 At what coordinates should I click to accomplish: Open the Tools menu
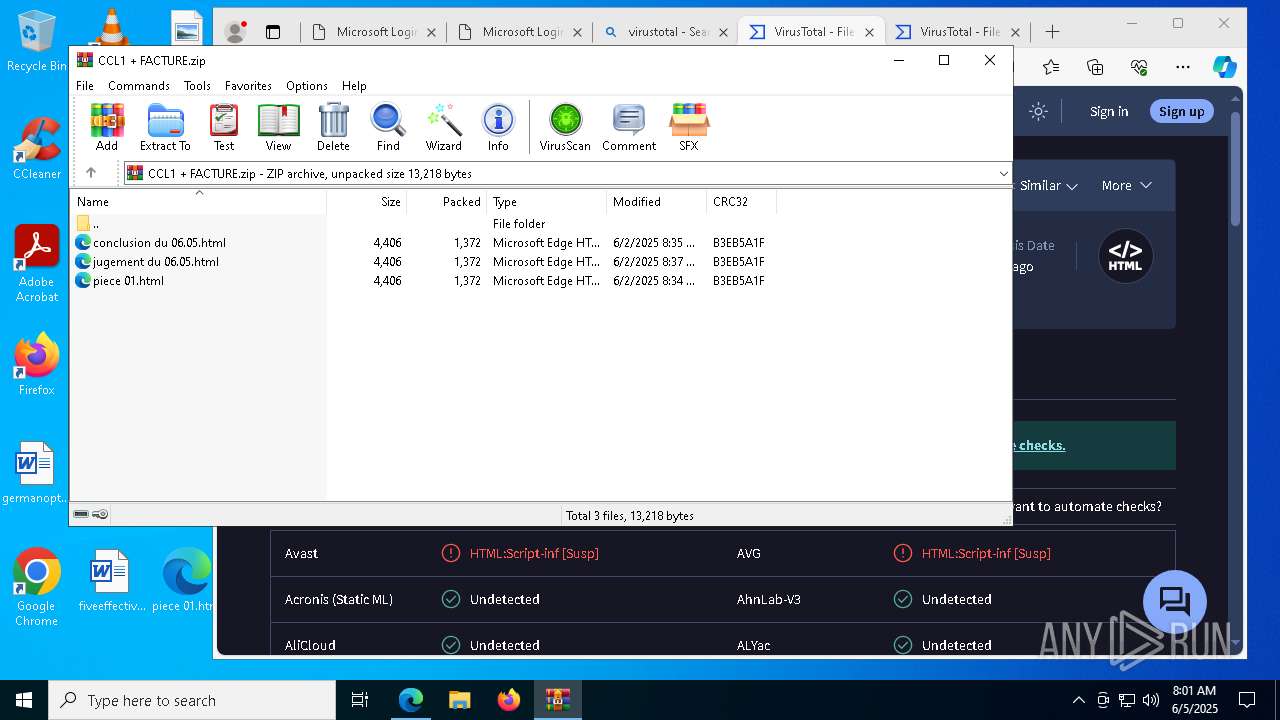pyautogui.click(x=197, y=86)
